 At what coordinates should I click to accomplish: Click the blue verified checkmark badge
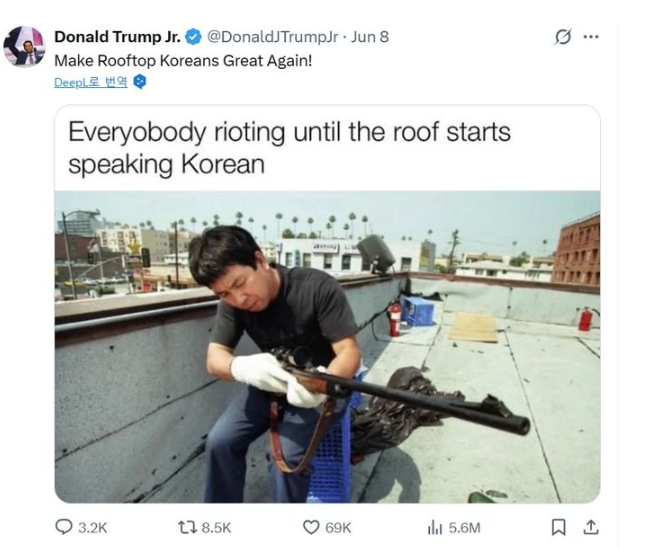click(193, 37)
